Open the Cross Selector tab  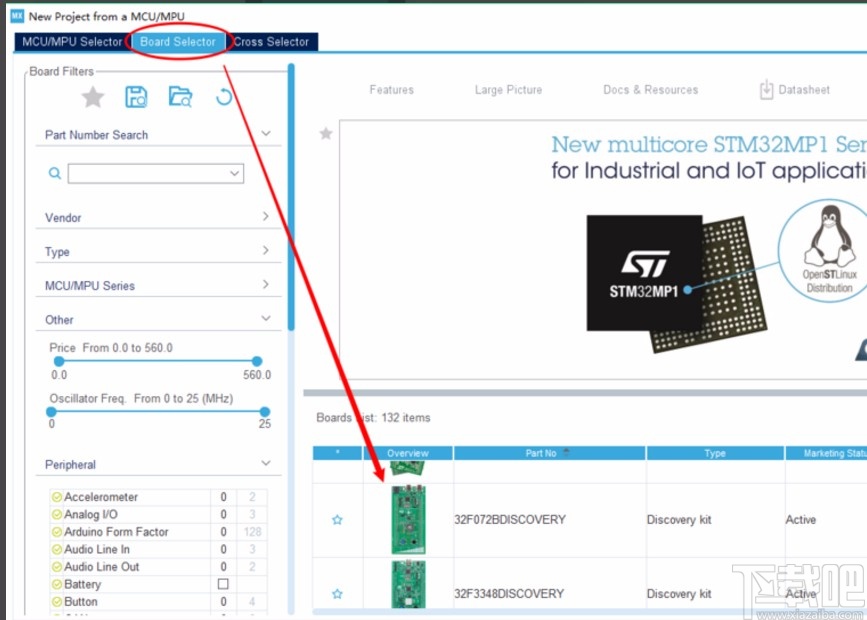pos(271,41)
